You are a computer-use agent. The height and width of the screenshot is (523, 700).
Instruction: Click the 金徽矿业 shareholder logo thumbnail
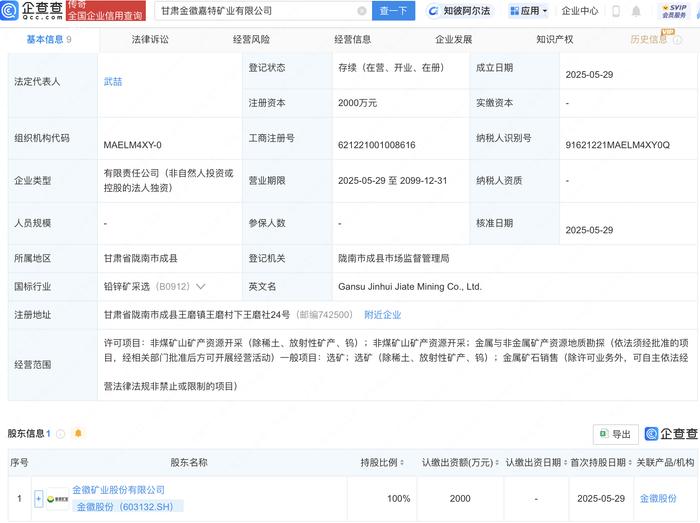58,498
